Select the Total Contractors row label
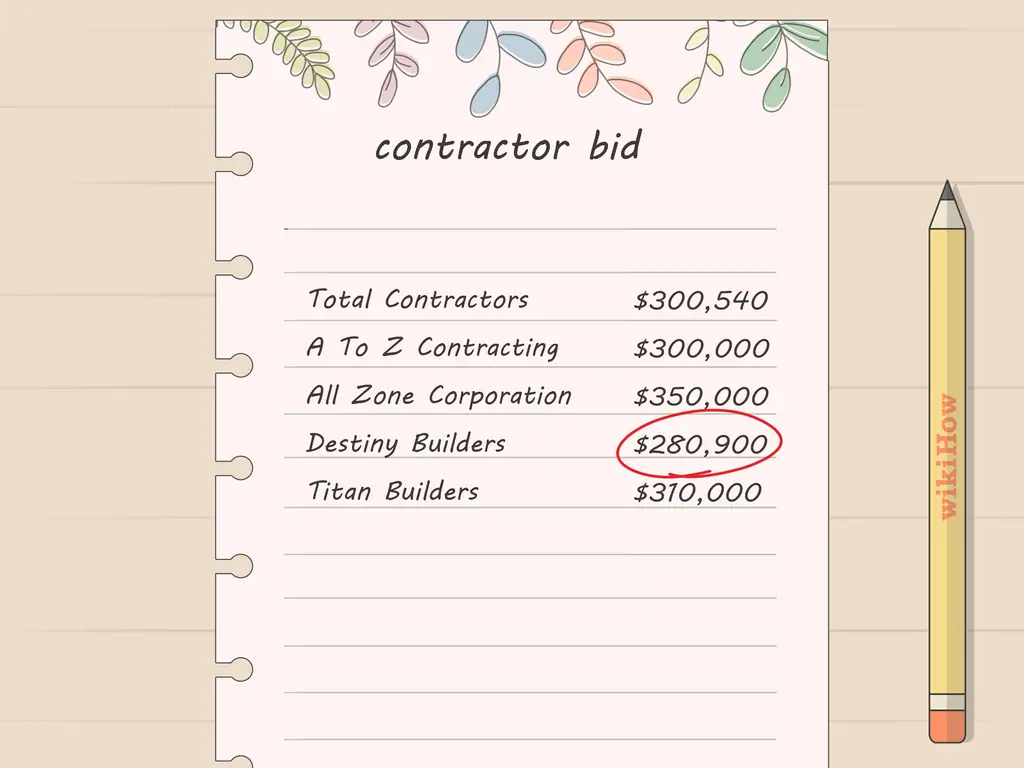The width and height of the screenshot is (1024, 768). (x=418, y=299)
